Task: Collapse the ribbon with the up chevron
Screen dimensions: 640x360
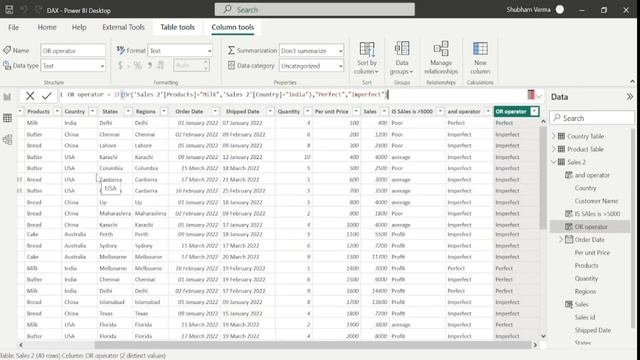Action: 632,82
